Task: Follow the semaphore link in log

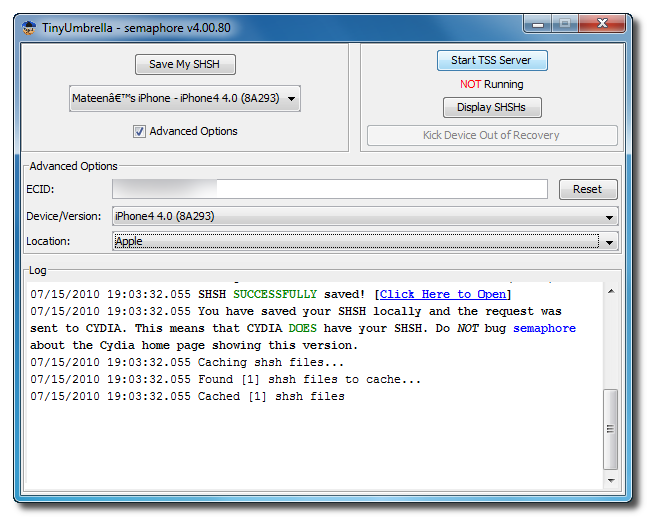Action: (x=544, y=328)
